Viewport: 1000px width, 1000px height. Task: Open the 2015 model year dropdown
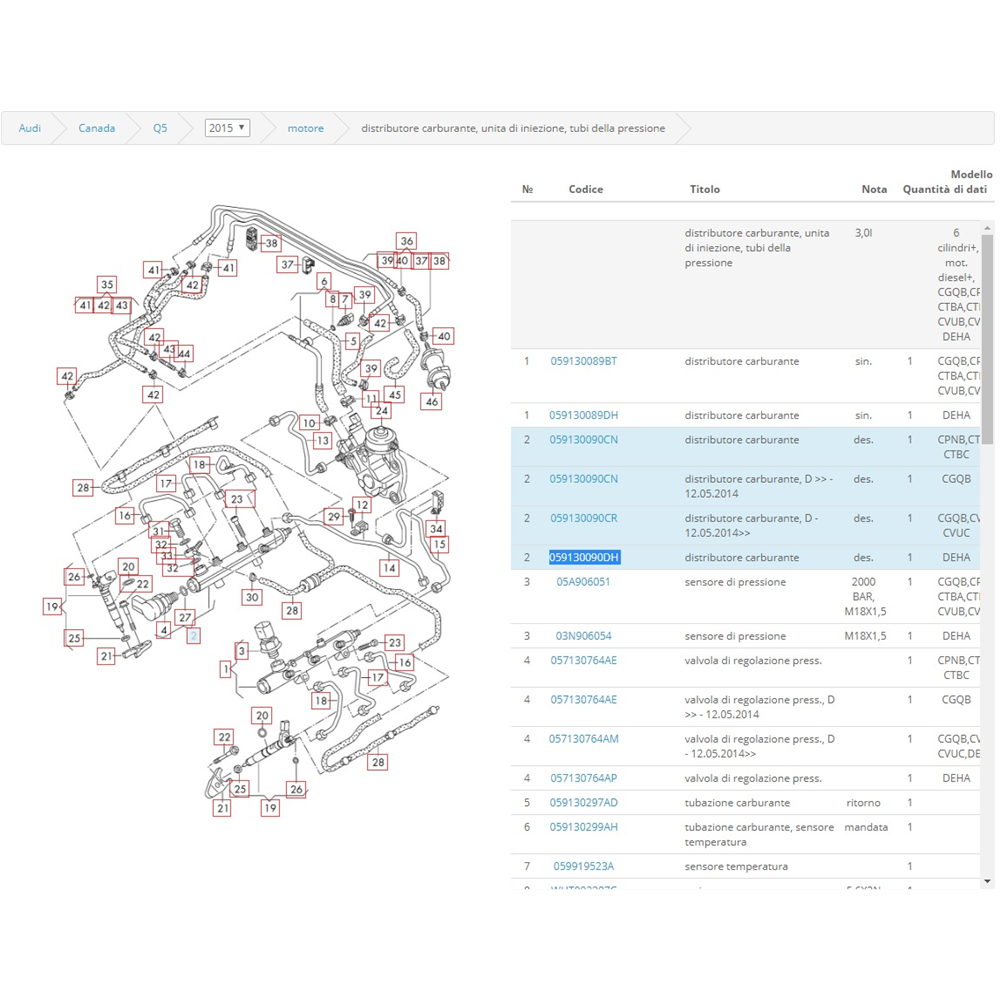click(227, 128)
